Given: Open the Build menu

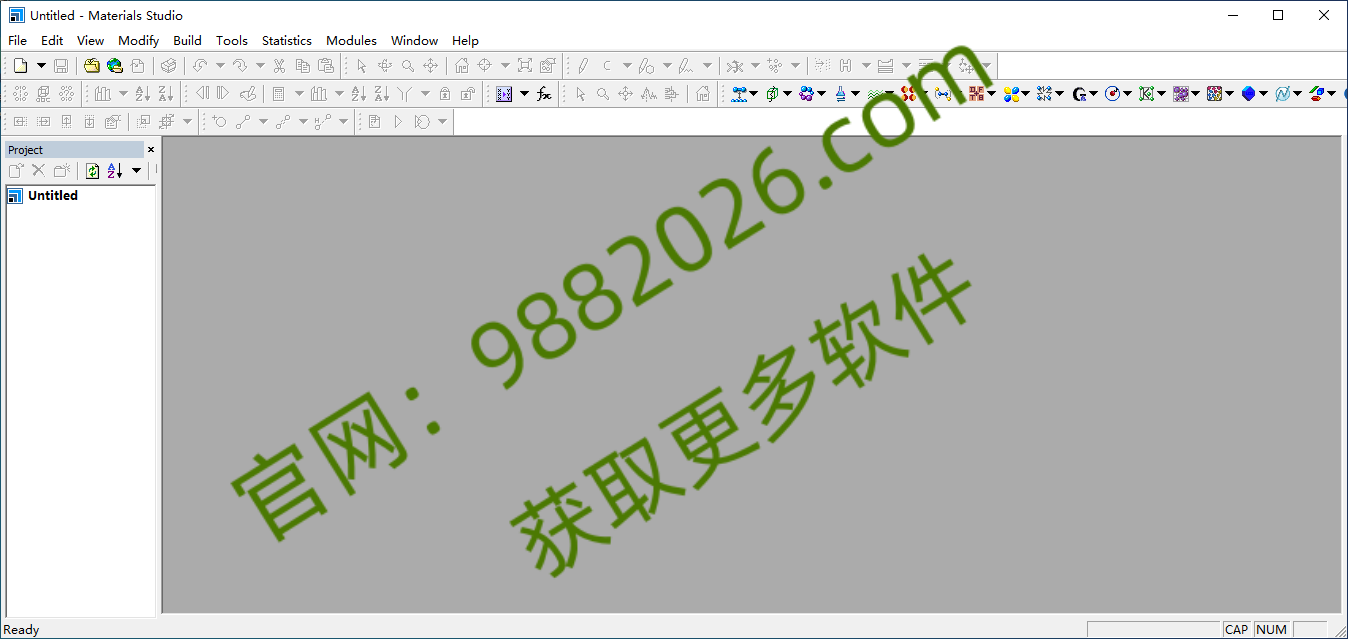Looking at the screenshot, I should [187, 41].
